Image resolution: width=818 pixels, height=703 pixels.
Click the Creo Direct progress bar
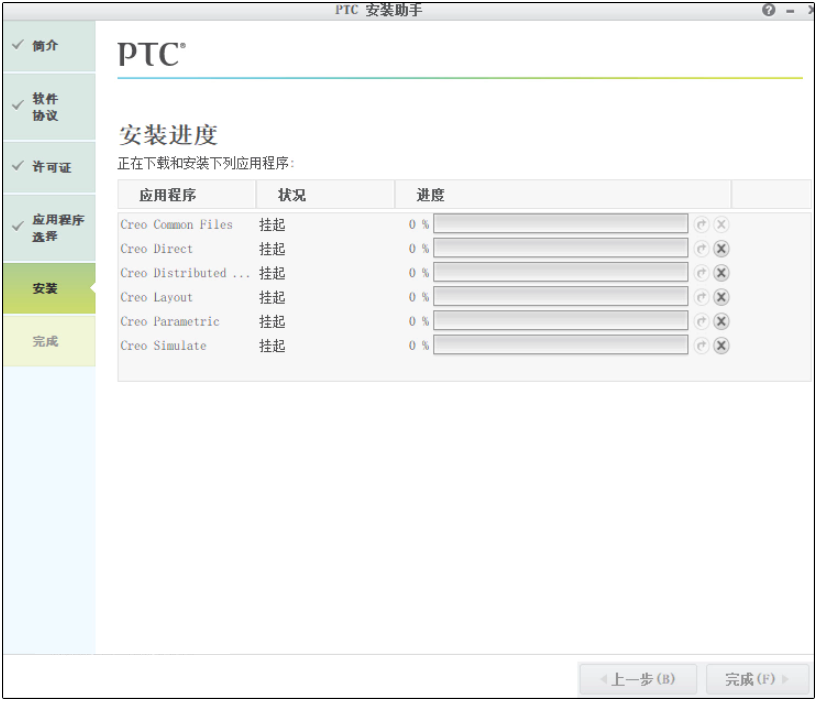560,248
